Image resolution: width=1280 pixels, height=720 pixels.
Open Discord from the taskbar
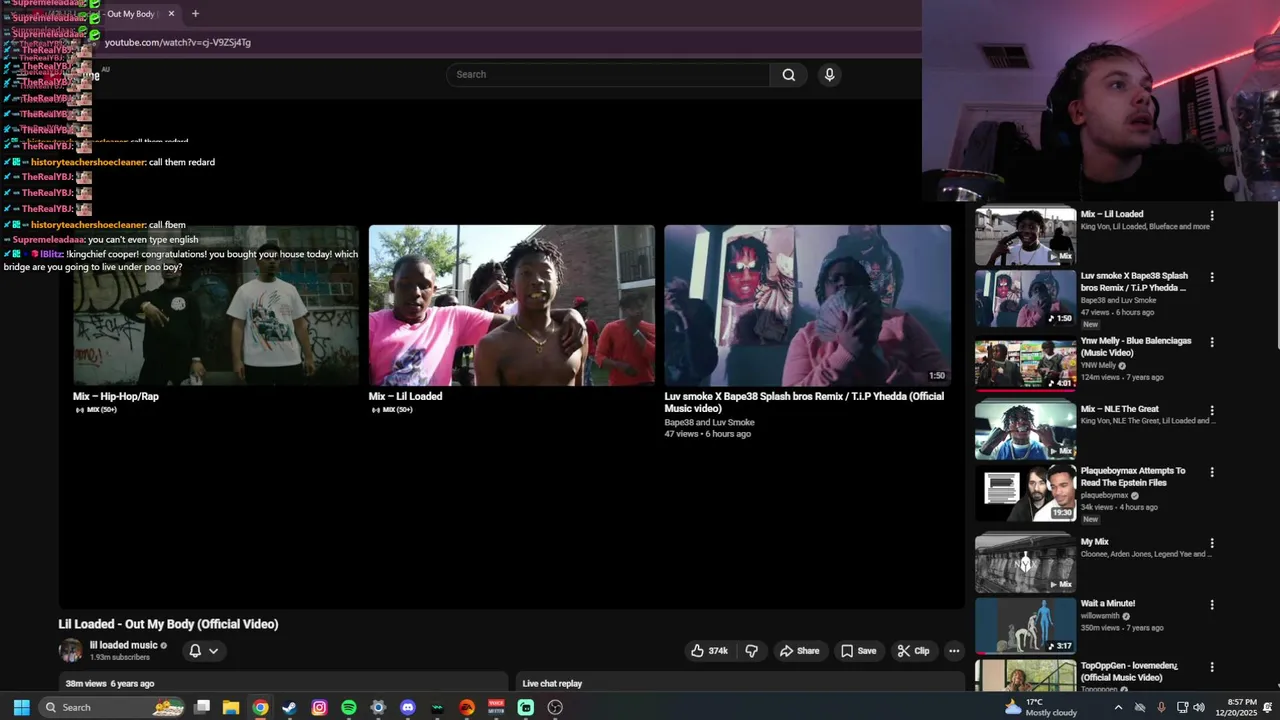point(408,707)
